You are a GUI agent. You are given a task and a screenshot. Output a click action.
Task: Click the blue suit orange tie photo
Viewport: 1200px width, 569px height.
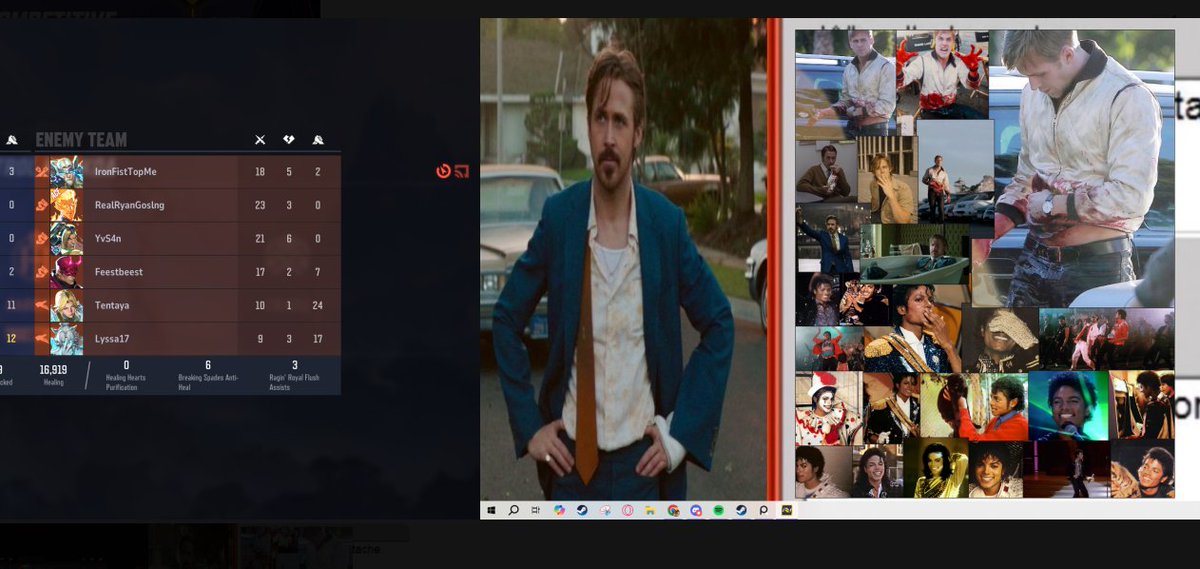tap(623, 259)
